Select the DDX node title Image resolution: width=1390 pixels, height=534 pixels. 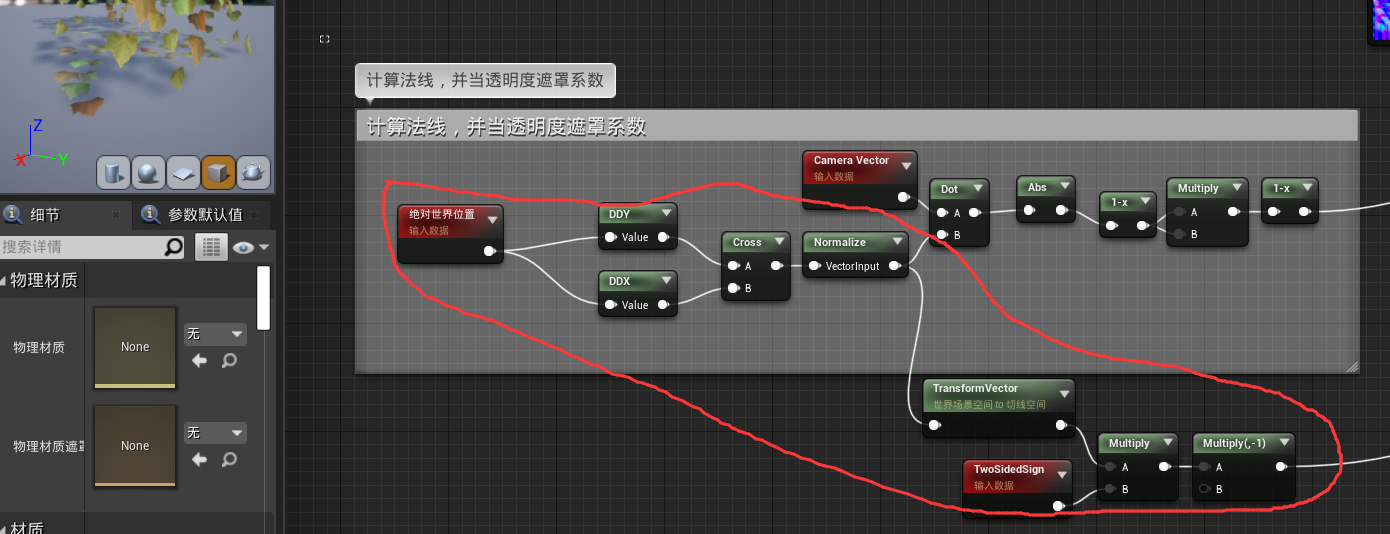tap(619, 282)
